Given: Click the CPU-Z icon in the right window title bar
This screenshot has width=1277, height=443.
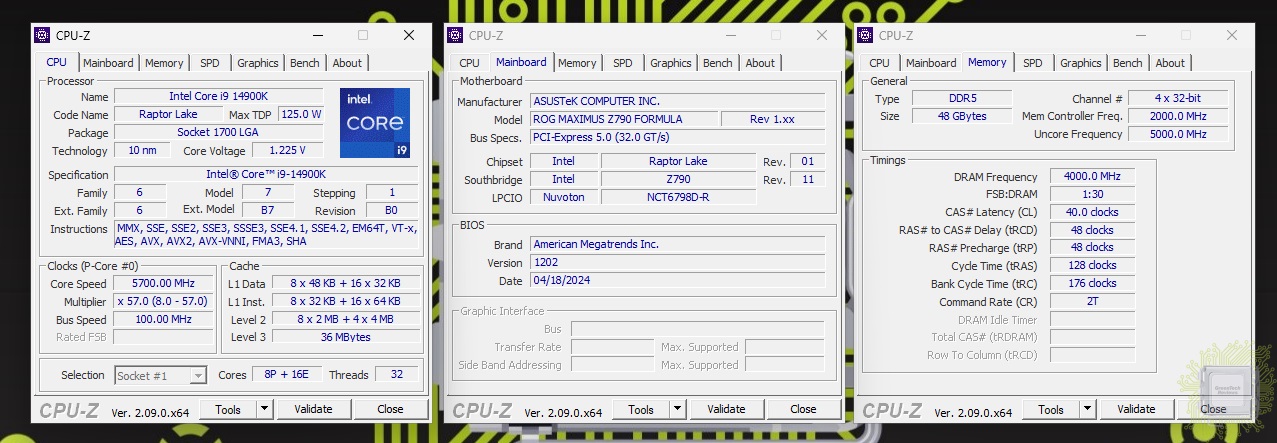Looking at the screenshot, I should click(x=865, y=35).
